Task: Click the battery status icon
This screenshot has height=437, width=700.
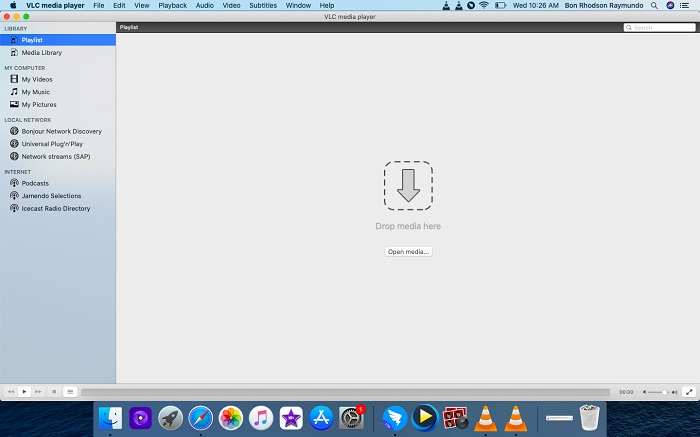Action: pos(500,5)
